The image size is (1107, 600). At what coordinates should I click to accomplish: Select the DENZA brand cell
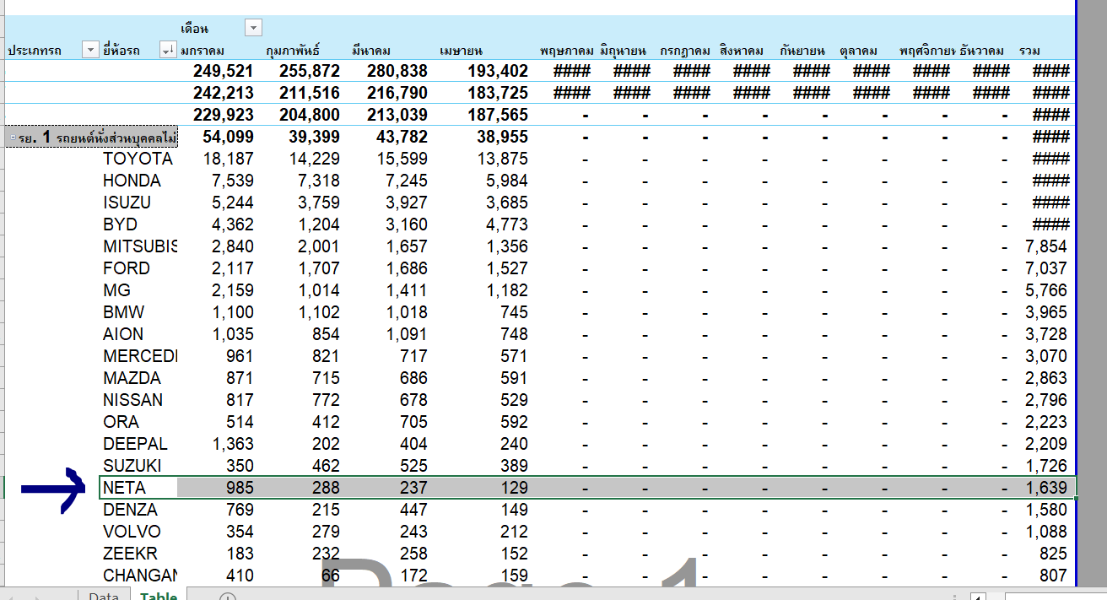pyautogui.click(x=130, y=510)
